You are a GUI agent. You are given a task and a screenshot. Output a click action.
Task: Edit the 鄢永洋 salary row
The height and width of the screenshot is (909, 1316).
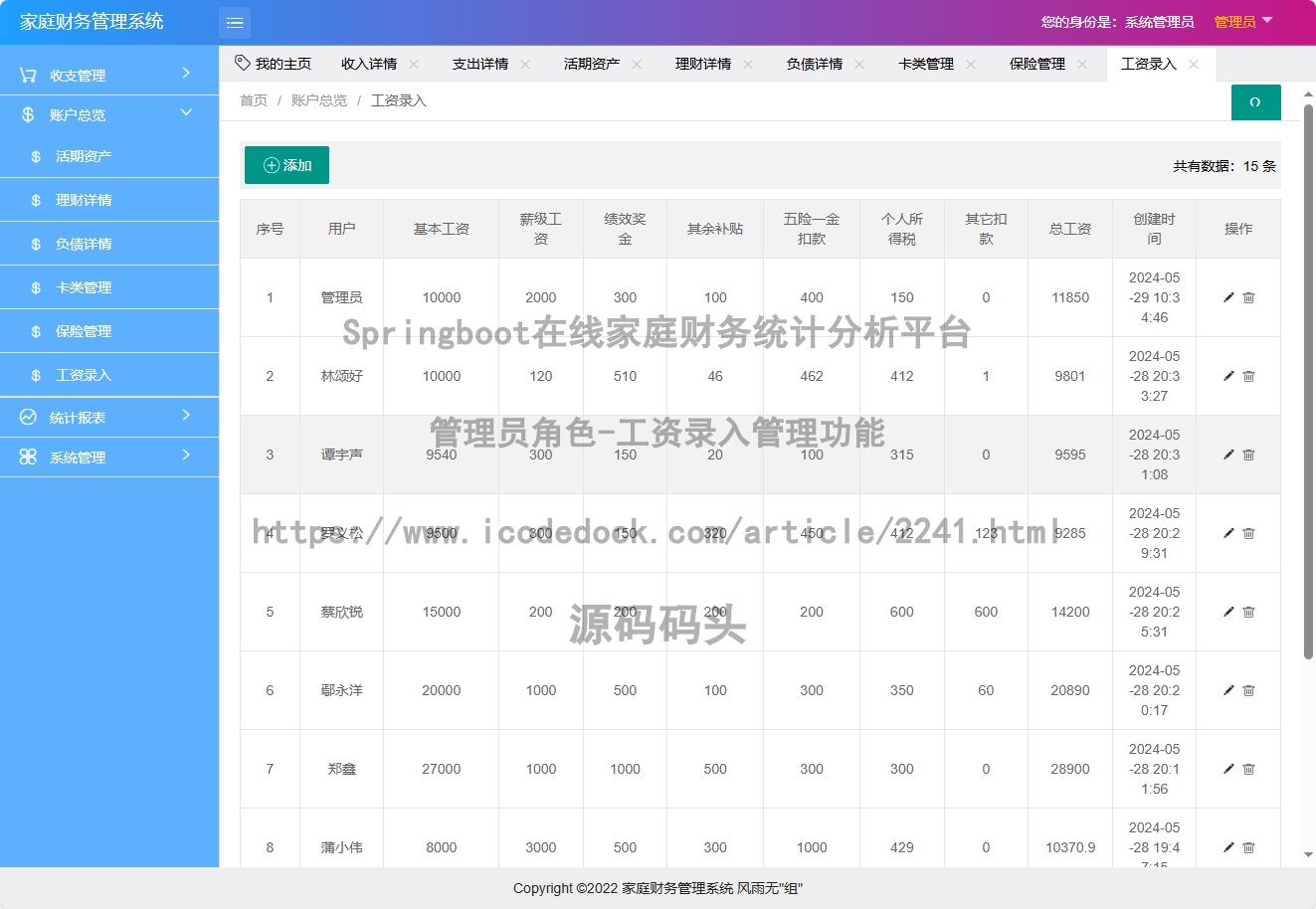point(1228,690)
